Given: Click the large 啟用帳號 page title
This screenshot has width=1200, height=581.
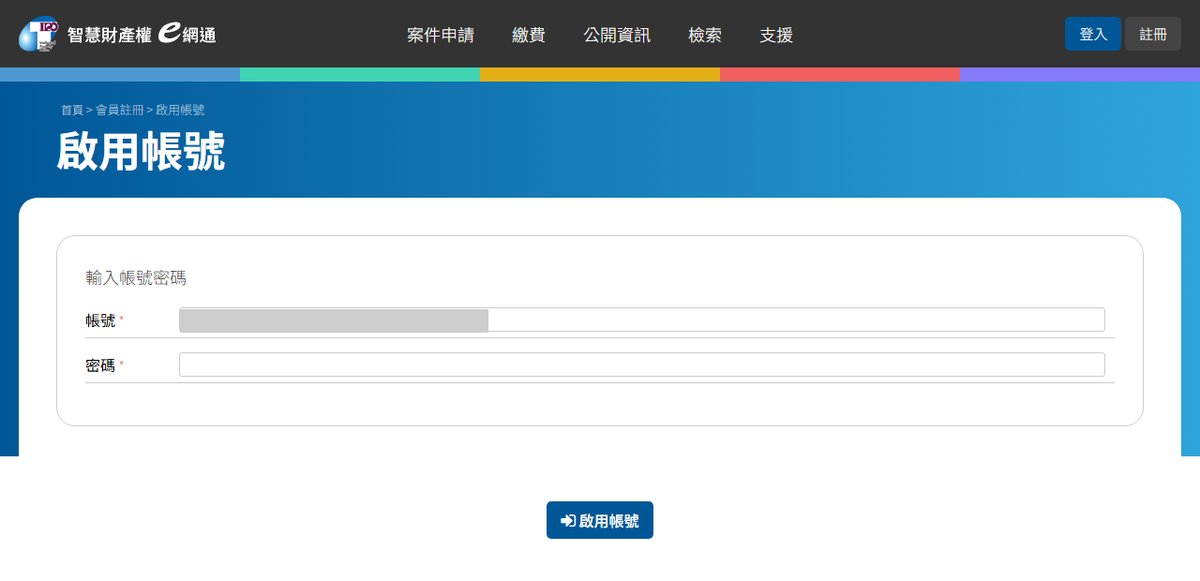Looking at the screenshot, I should click(x=141, y=151).
